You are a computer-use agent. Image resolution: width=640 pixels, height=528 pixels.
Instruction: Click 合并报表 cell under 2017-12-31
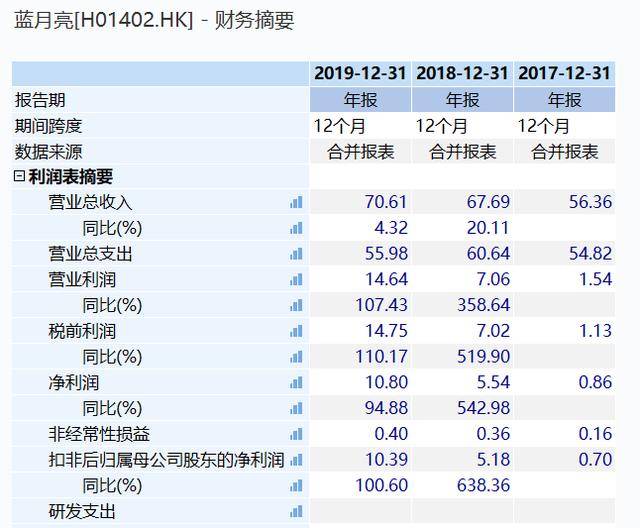(564, 151)
